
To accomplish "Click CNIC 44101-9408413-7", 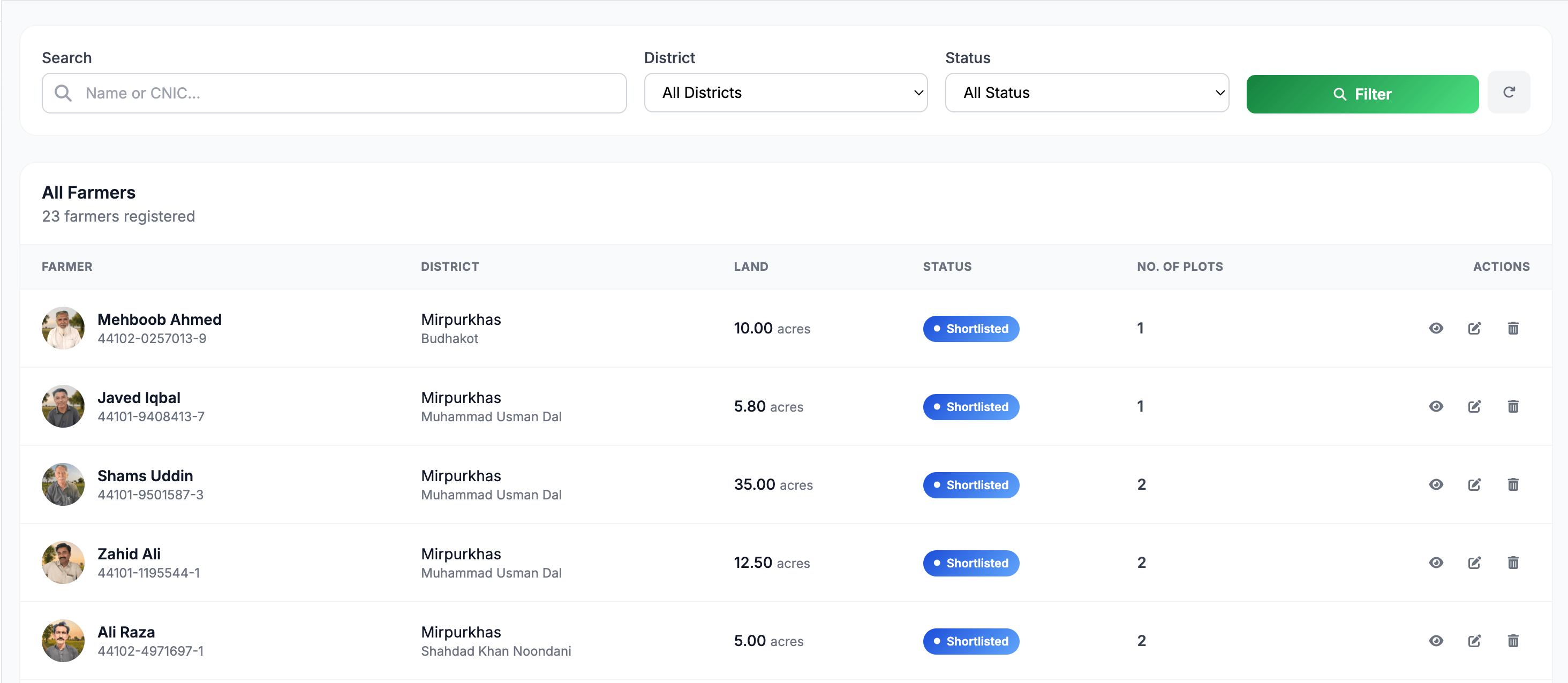I will click(x=151, y=416).
